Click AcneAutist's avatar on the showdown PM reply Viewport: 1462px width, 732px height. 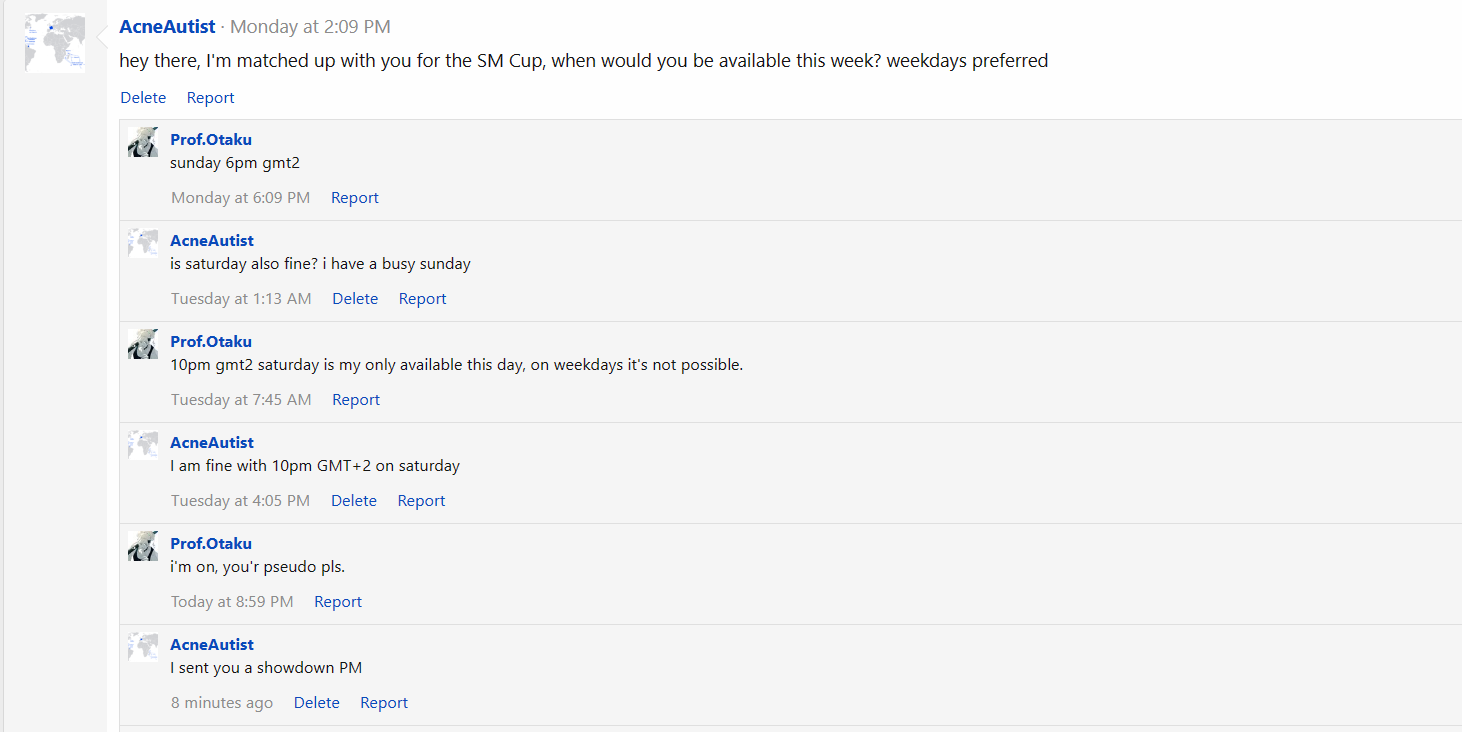click(x=142, y=646)
